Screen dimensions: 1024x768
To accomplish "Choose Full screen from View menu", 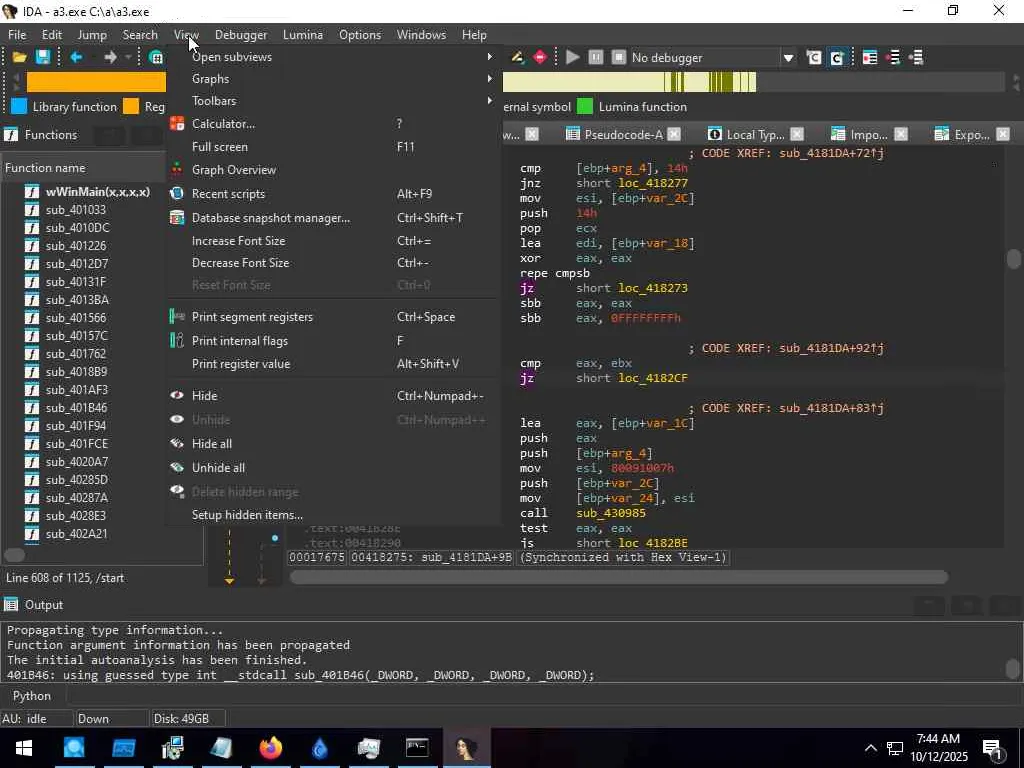I will click(x=333, y=147).
